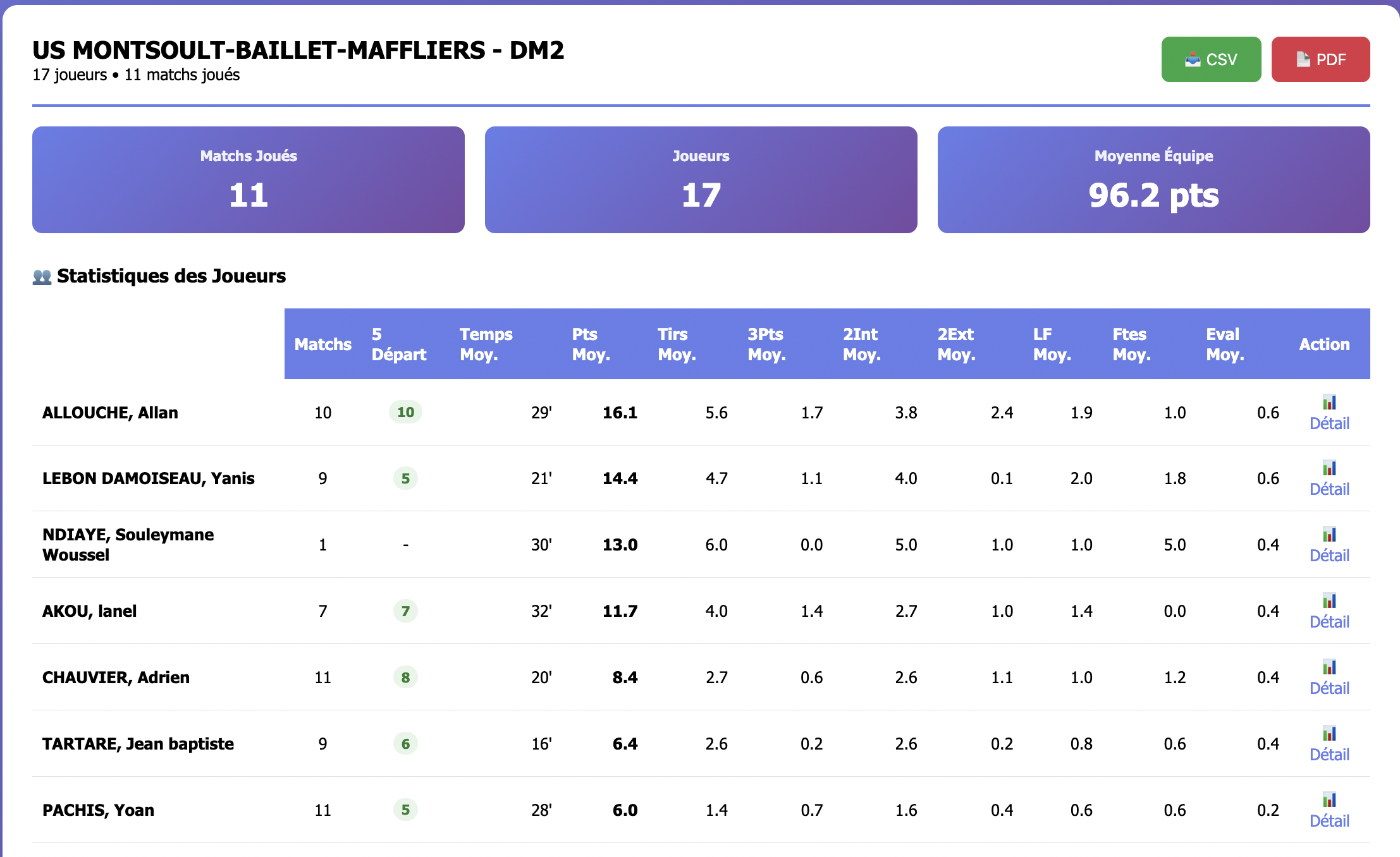Click the Temps Moy. column header

point(486,344)
